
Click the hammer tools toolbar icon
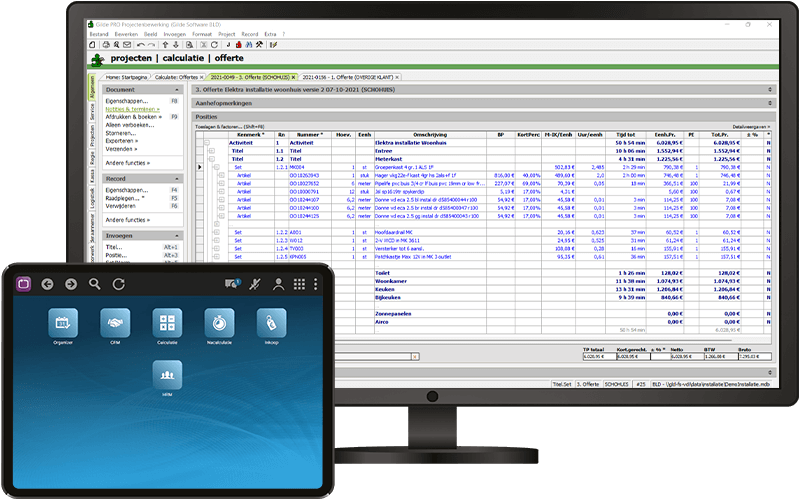tap(259, 45)
